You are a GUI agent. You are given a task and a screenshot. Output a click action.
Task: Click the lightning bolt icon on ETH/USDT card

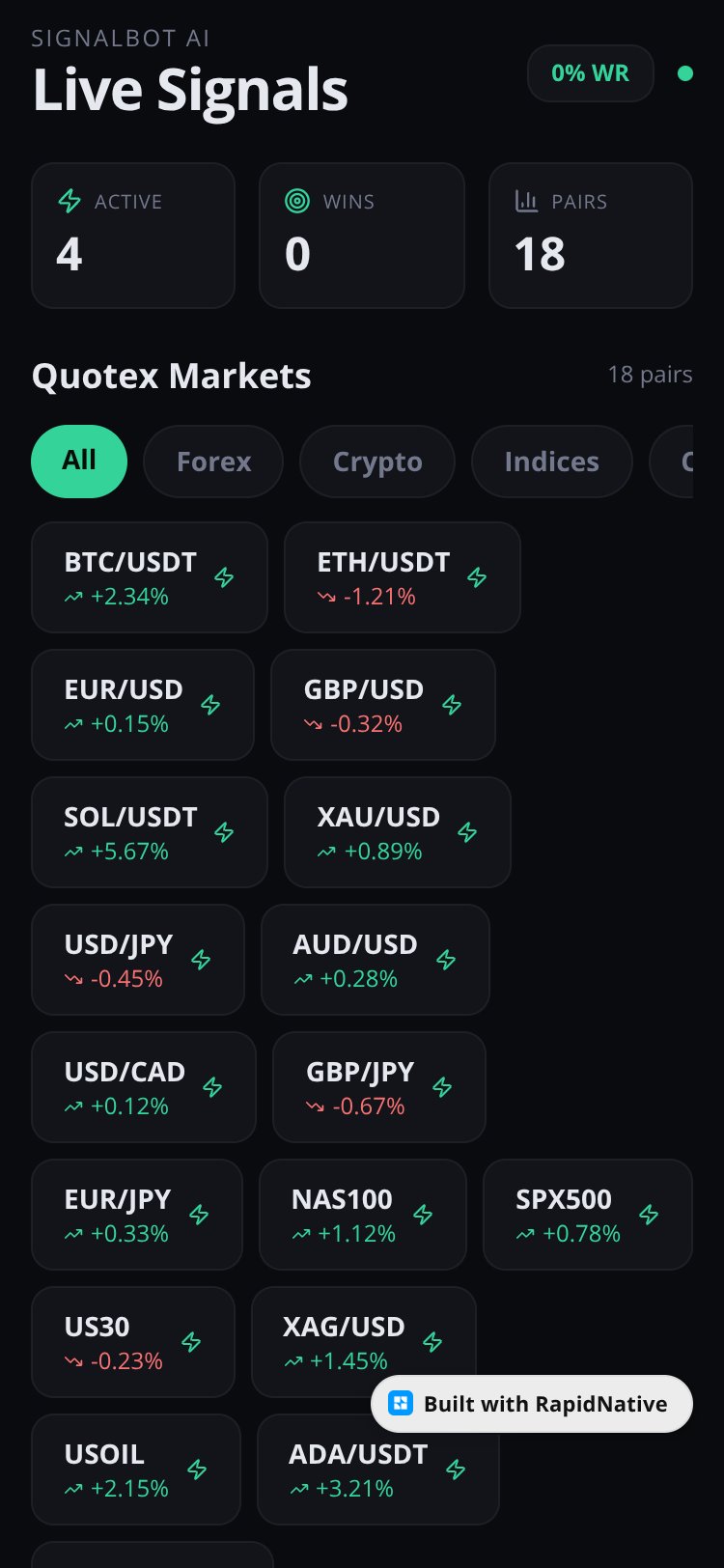click(x=477, y=577)
